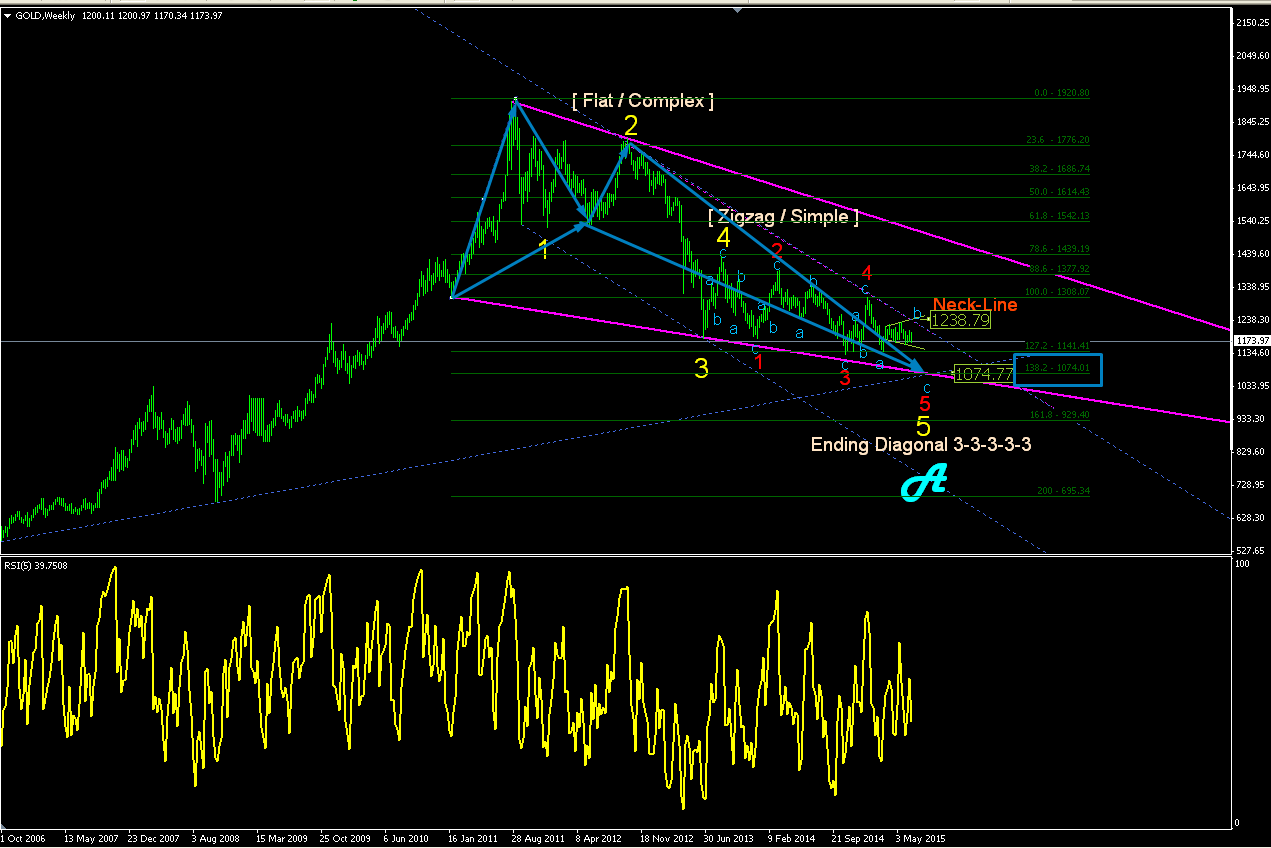1271x848 pixels.
Task: Click the '[ Zigzag / Simple ]' label
Action: (783, 216)
